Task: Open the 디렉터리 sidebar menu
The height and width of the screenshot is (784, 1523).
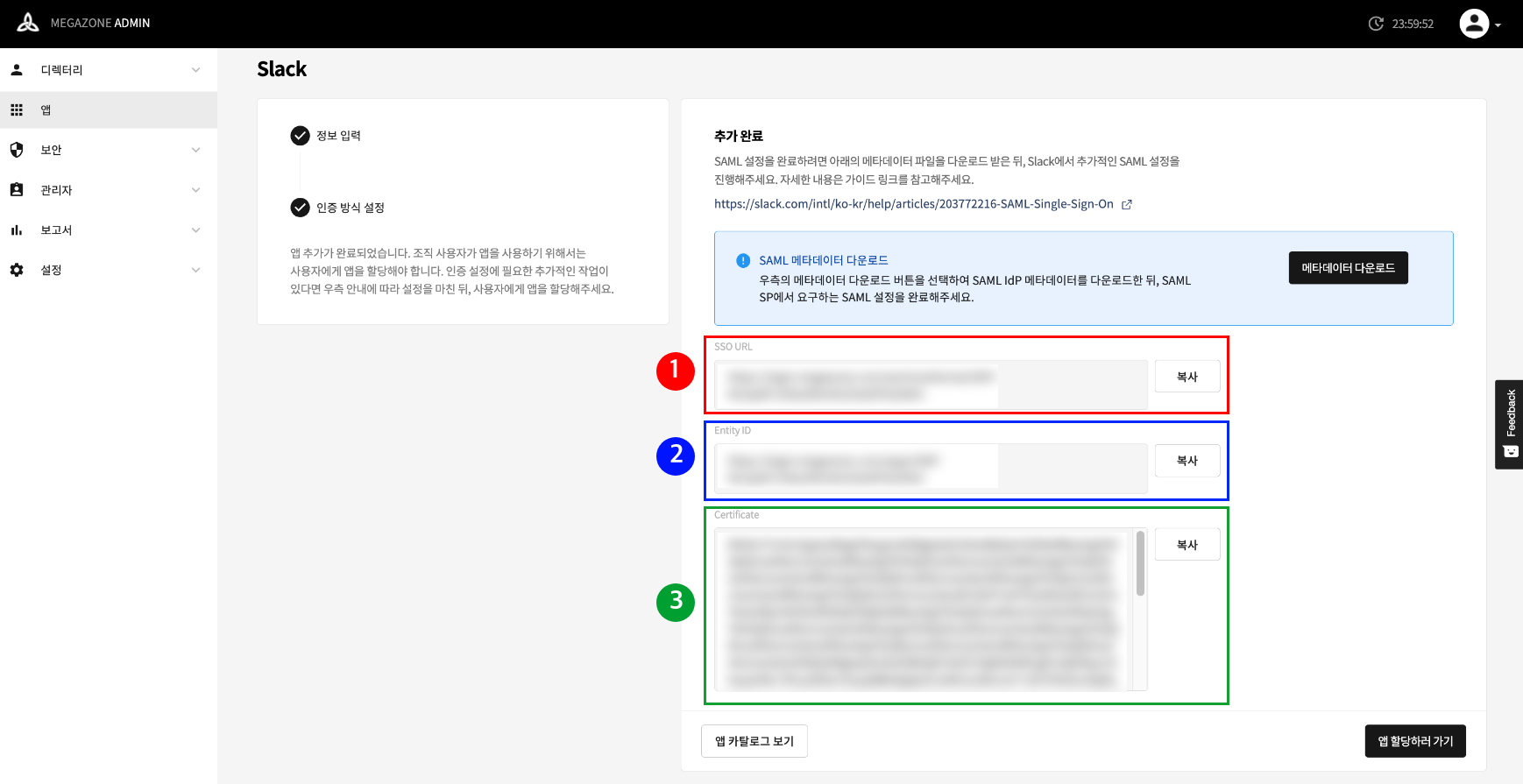Action: click(x=109, y=70)
